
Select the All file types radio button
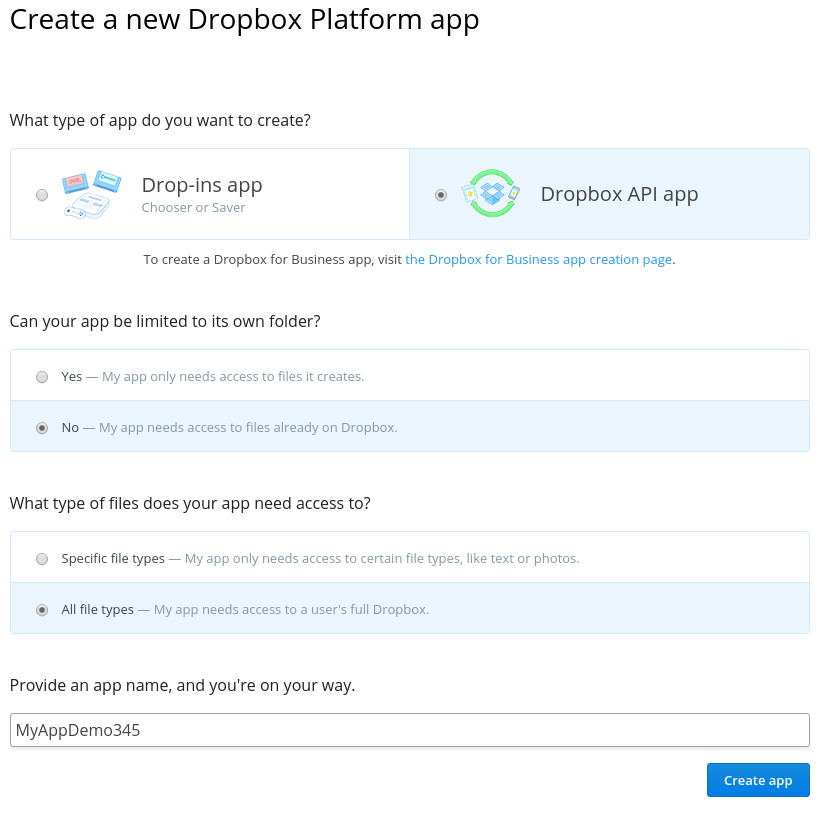point(42,610)
